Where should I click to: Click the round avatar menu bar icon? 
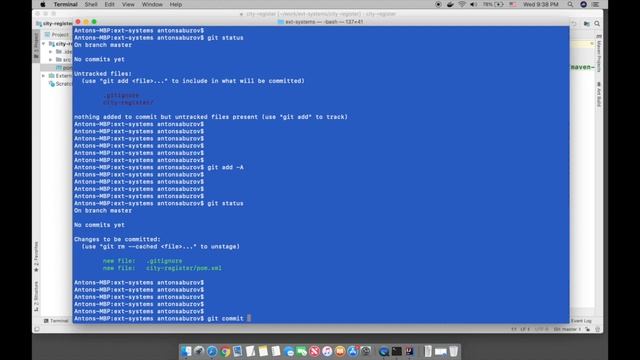pyautogui.click(x=583, y=4)
